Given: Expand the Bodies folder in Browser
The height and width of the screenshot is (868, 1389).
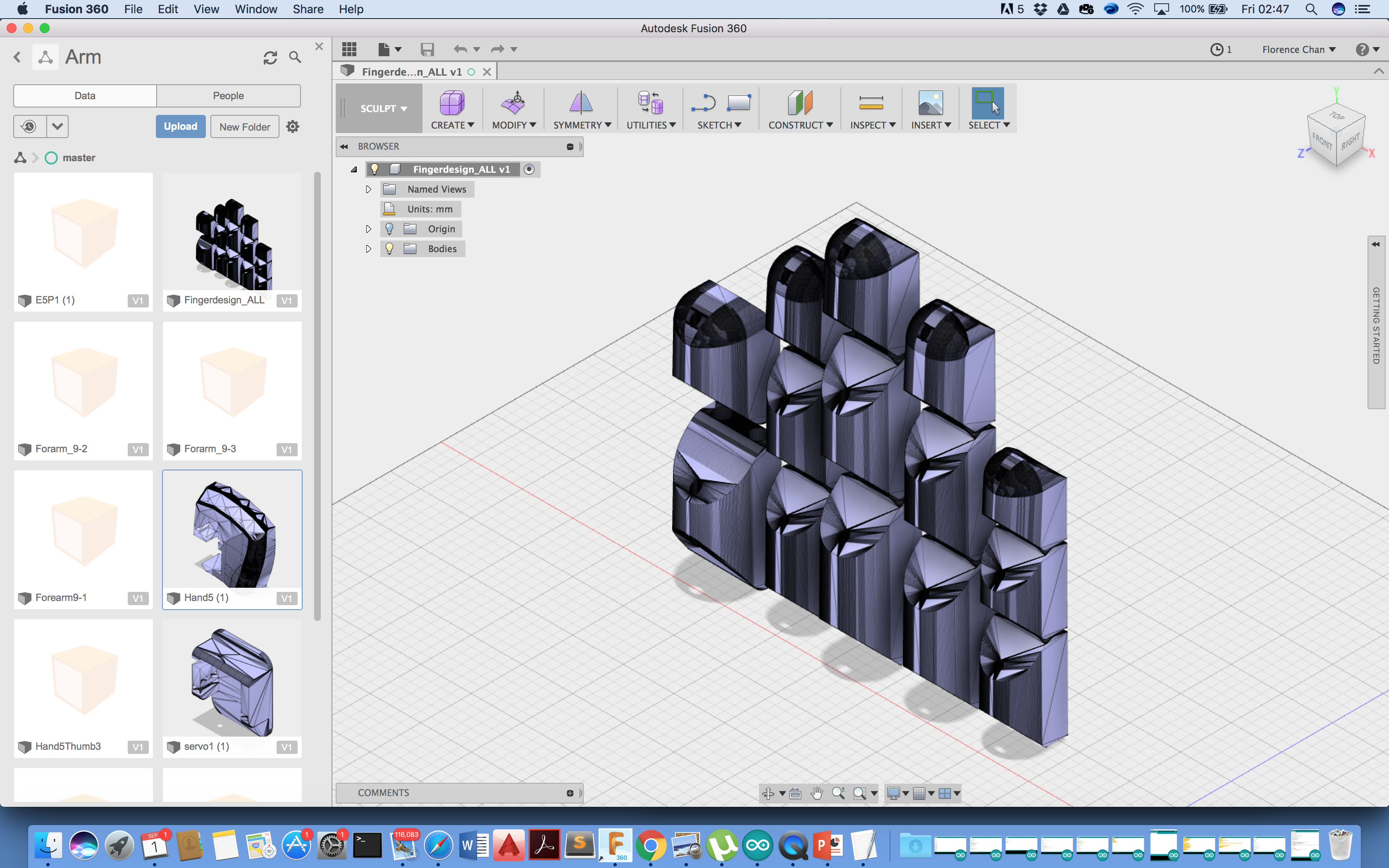Looking at the screenshot, I should click(368, 248).
